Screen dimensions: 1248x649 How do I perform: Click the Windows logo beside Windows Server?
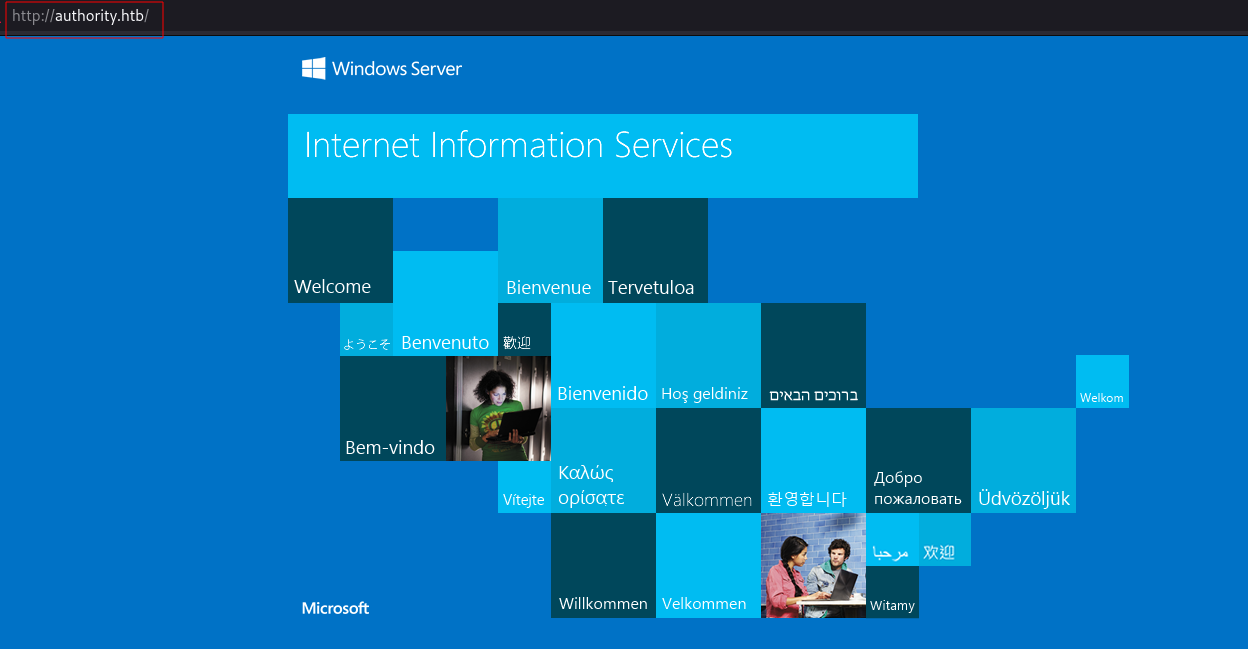coord(314,68)
